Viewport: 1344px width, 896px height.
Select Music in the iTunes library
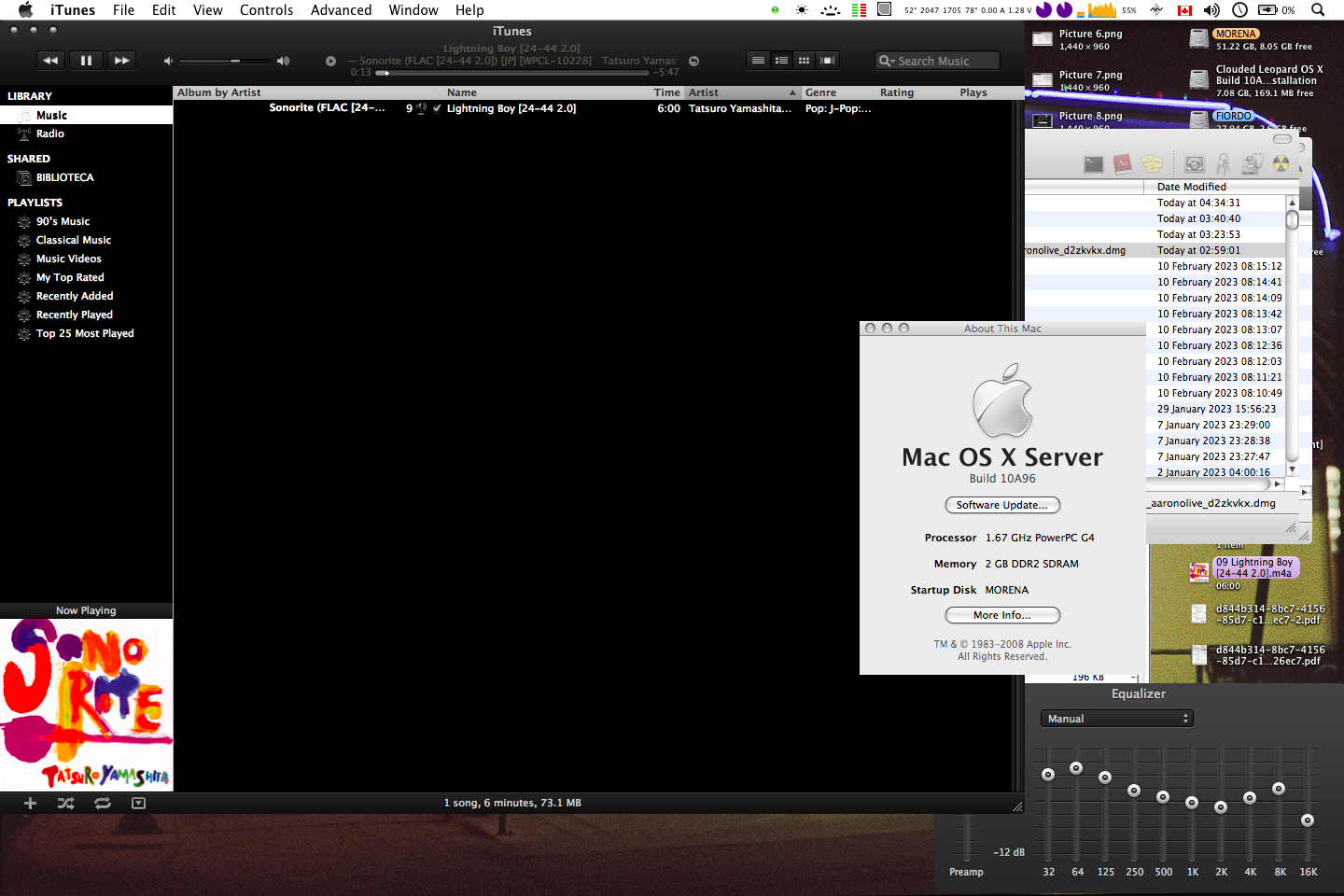coord(86,115)
